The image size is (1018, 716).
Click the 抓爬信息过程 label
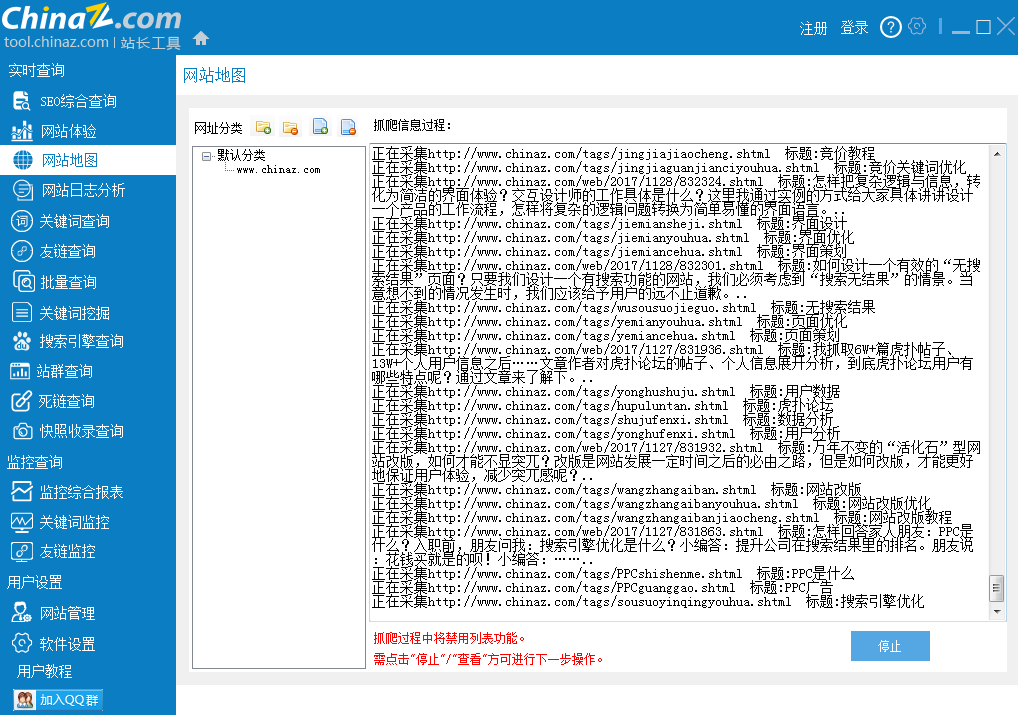[x=412, y=125]
